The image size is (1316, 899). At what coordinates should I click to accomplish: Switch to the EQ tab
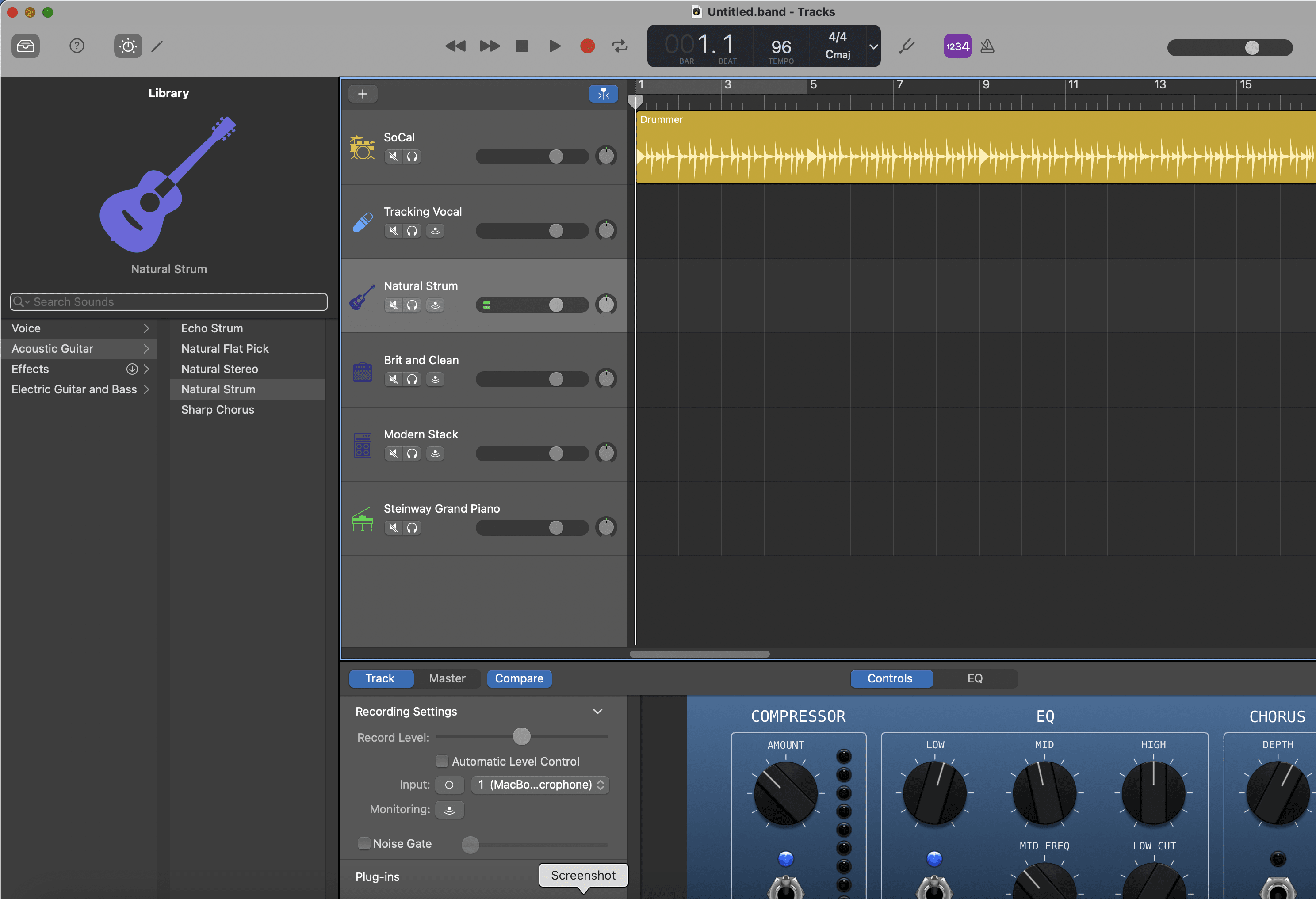pos(975,678)
